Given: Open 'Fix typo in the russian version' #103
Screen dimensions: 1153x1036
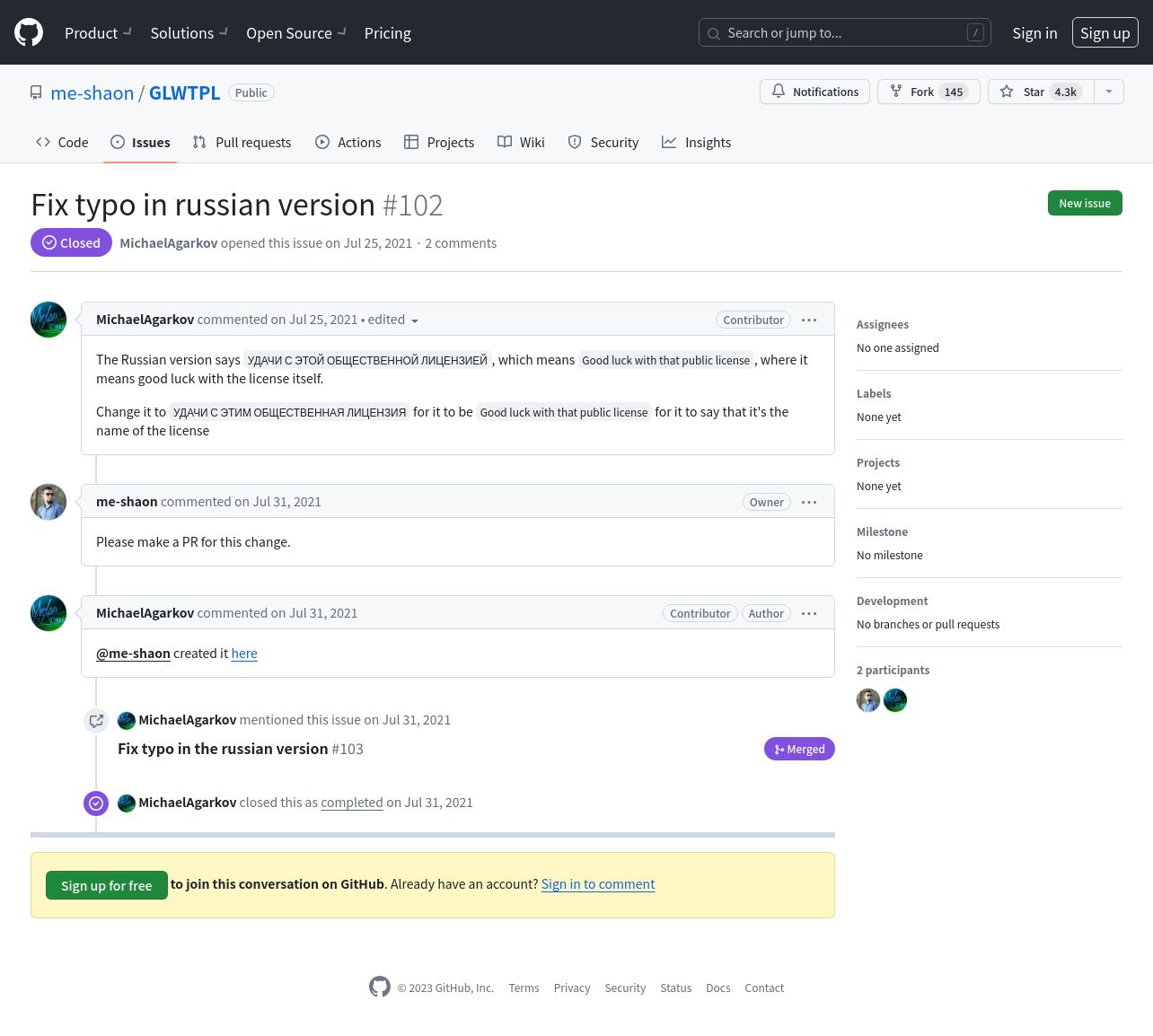Looking at the screenshot, I should [x=241, y=749].
